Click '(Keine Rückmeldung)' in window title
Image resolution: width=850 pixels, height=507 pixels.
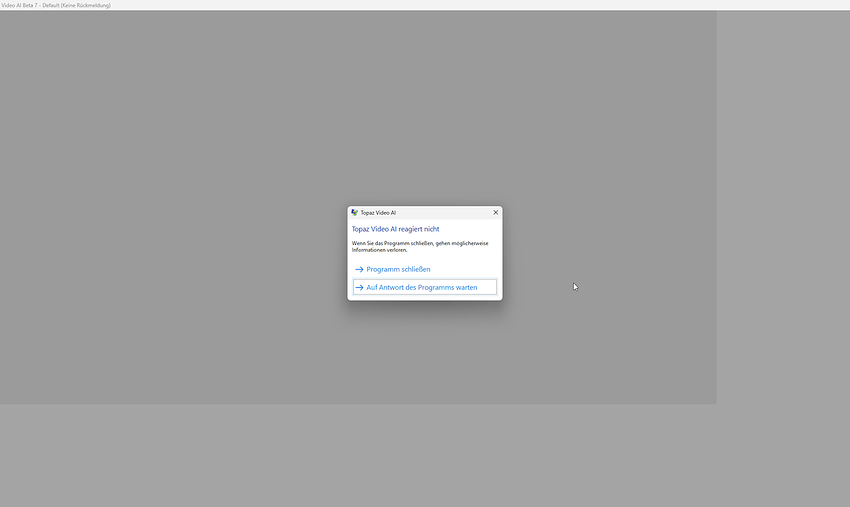[88, 5]
